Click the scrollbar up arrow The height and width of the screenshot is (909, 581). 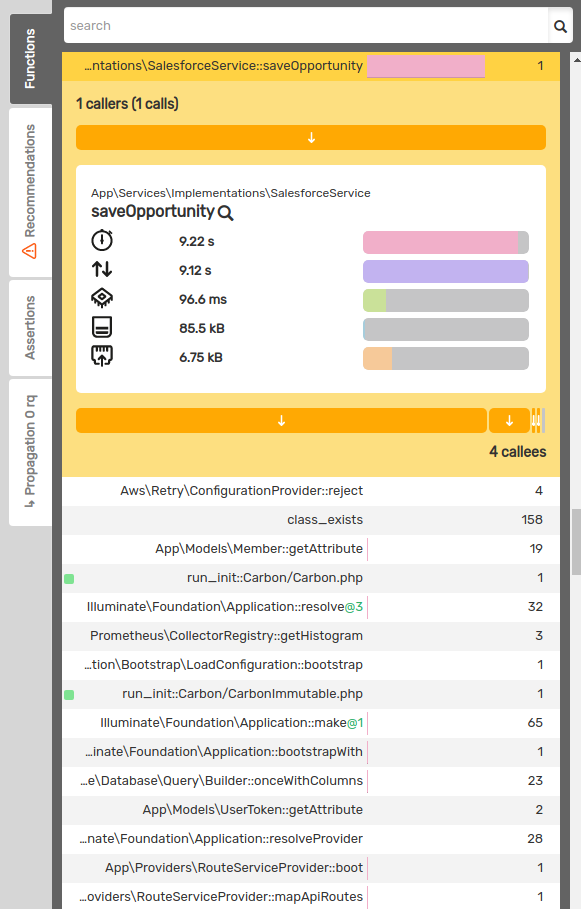(576, 59)
